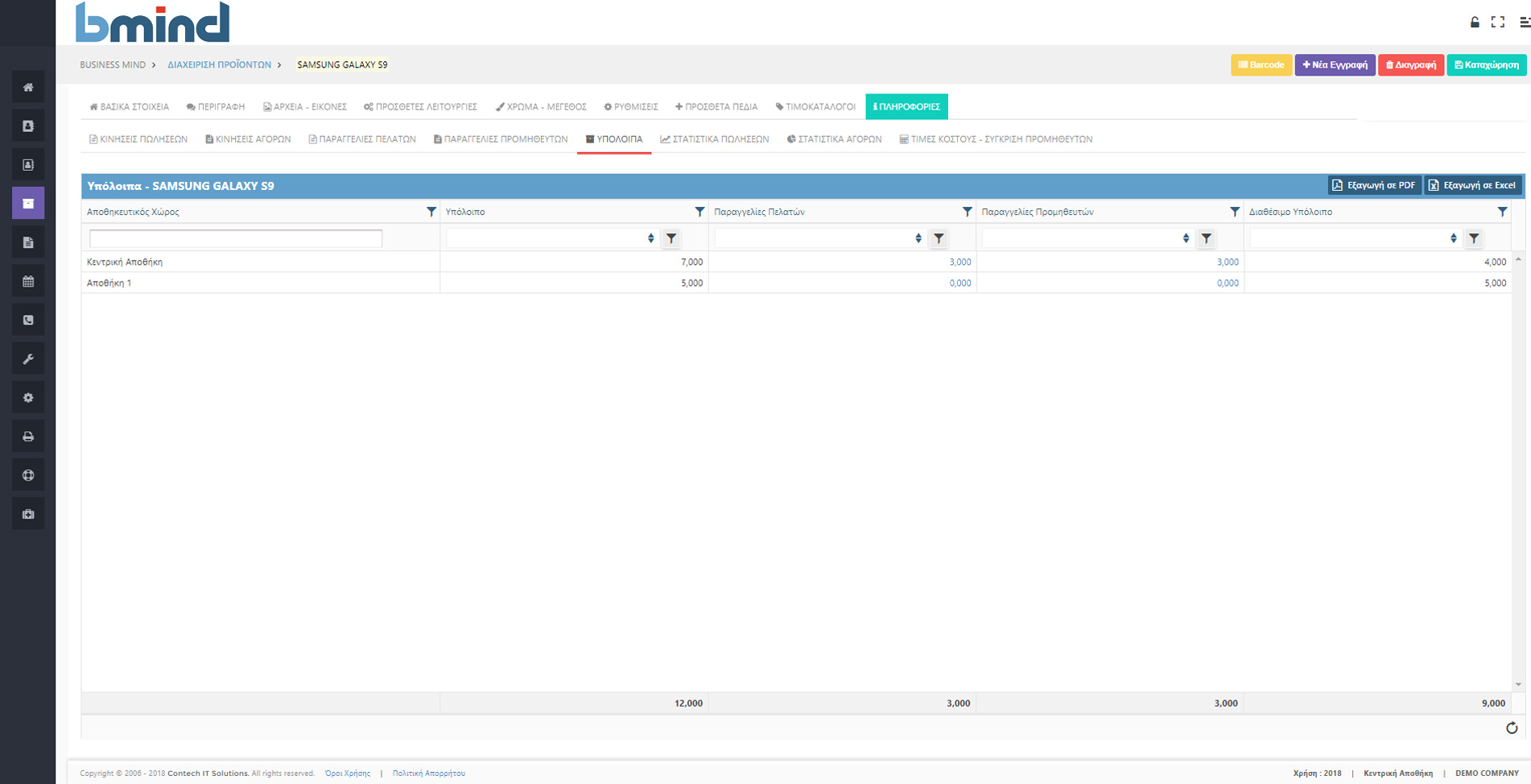
Task: Open filter operator for Διαθέσιμο Υπόλοιπο filter row
Action: (1474, 238)
